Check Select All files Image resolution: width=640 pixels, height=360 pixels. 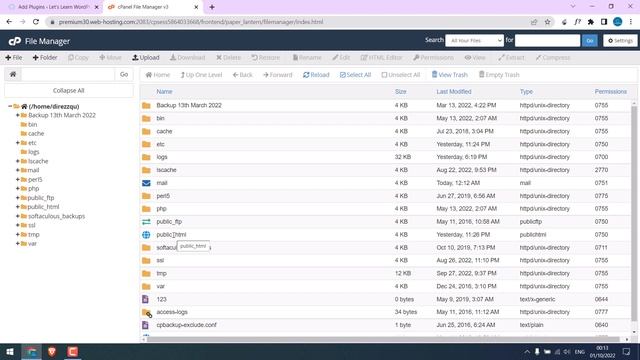click(x=355, y=75)
